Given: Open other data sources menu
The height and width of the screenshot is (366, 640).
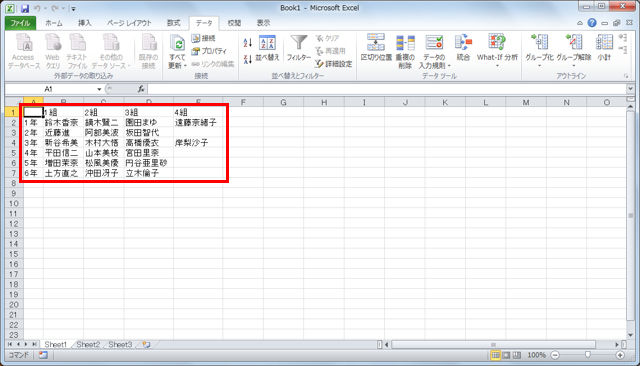Looking at the screenshot, I should pos(110,51).
